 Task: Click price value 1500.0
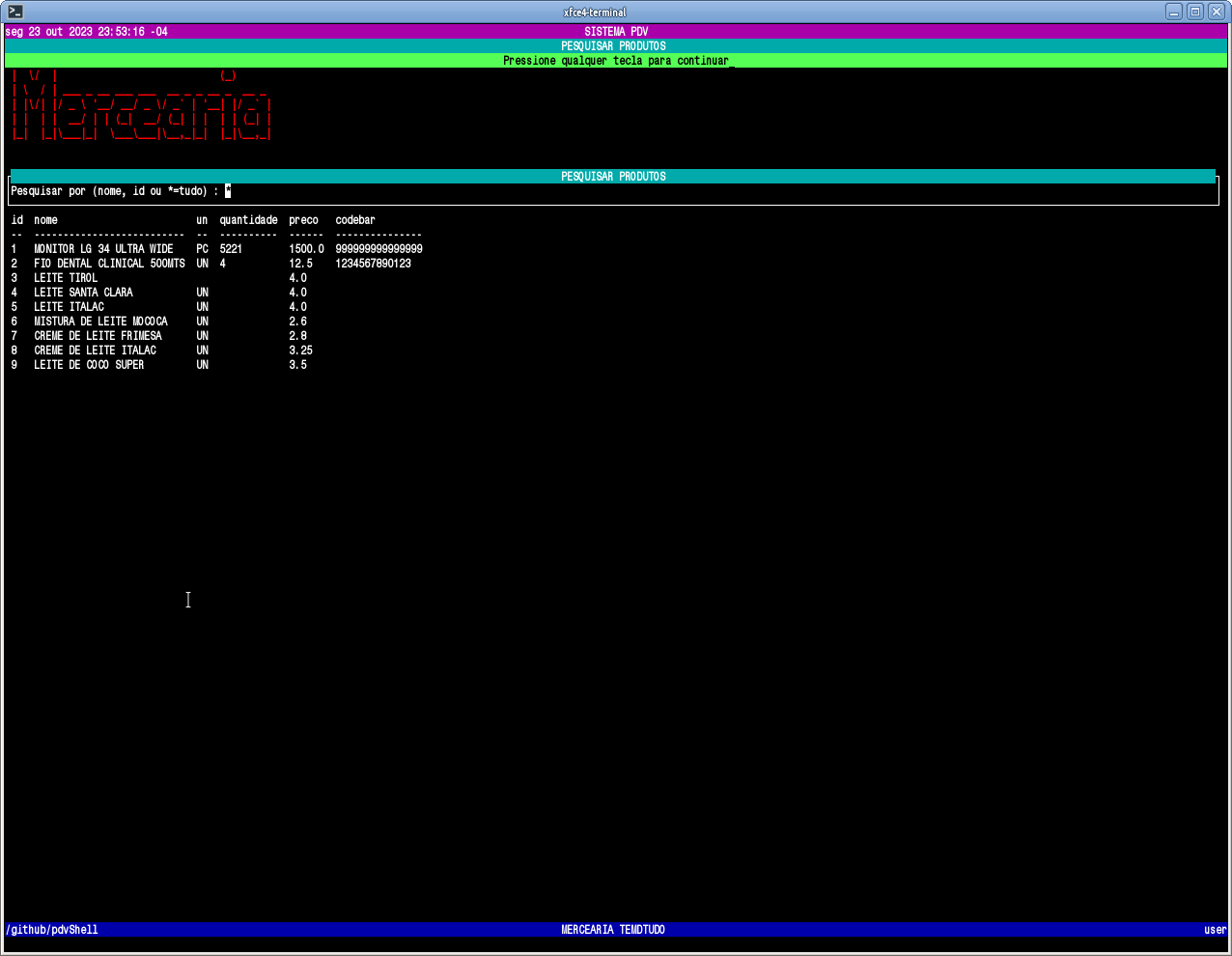pos(306,249)
